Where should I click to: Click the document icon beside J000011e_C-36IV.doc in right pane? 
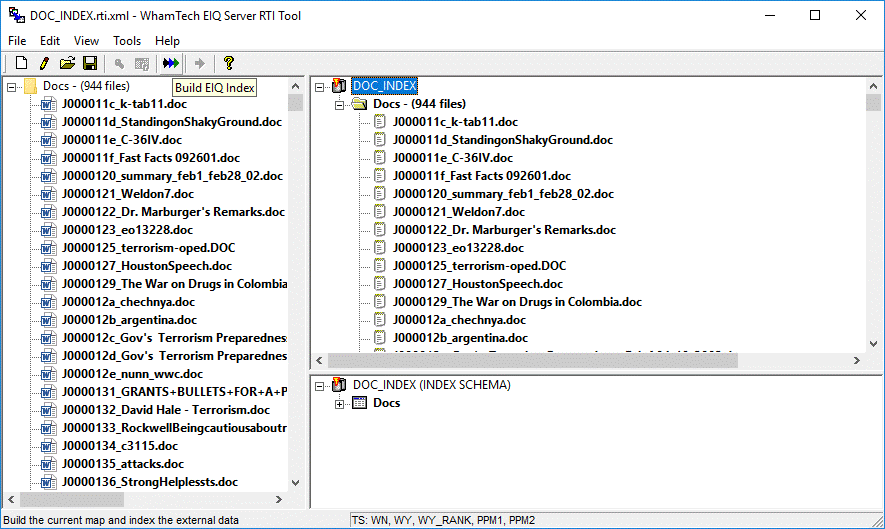(x=380, y=158)
